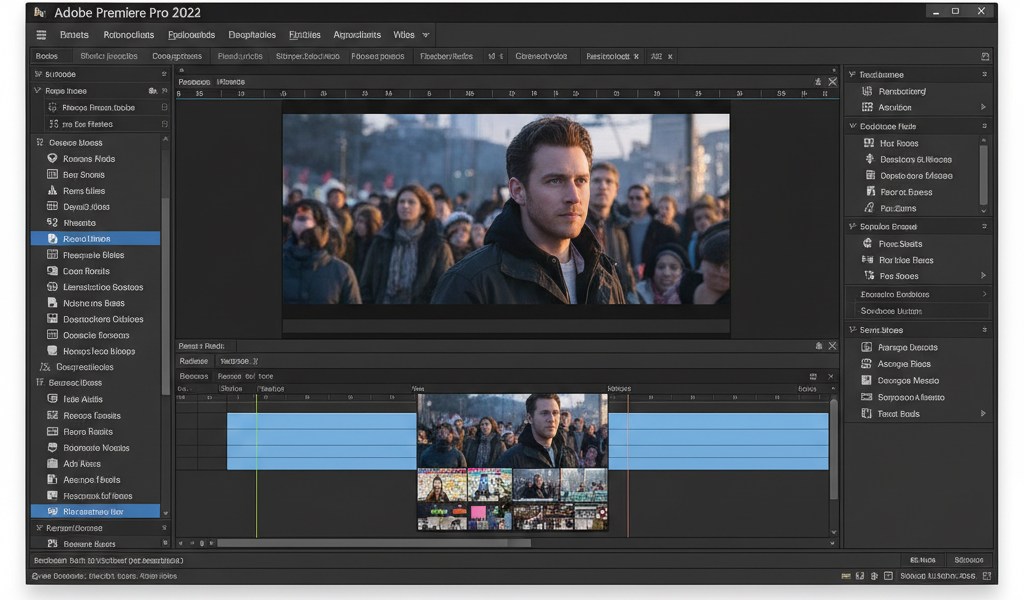Click the icon beside Rararge Dteroda
Image resolution: width=1024 pixels, height=600 pixels.
point(867,347)
